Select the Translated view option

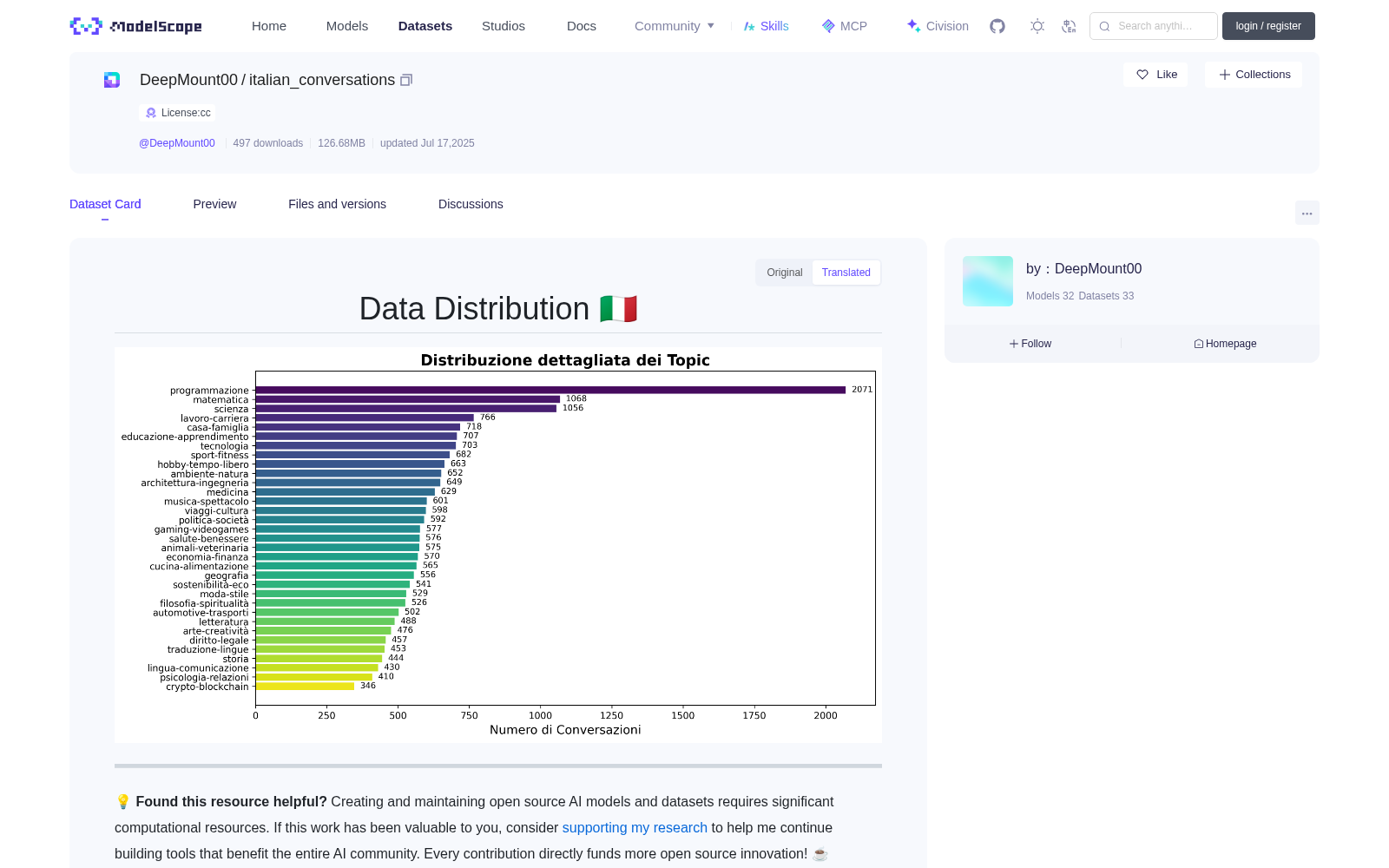(x=846, y=273)
